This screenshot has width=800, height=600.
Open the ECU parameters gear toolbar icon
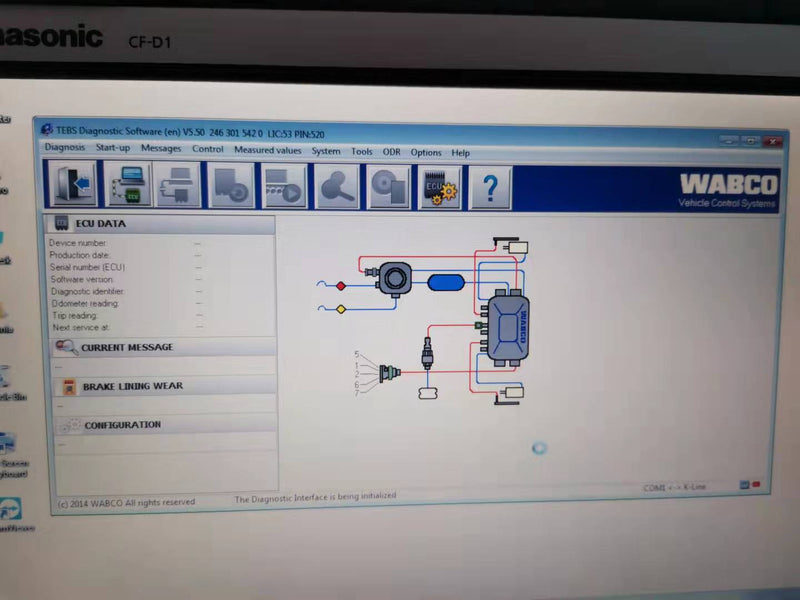pyautogui.click(x=437, y=185)
